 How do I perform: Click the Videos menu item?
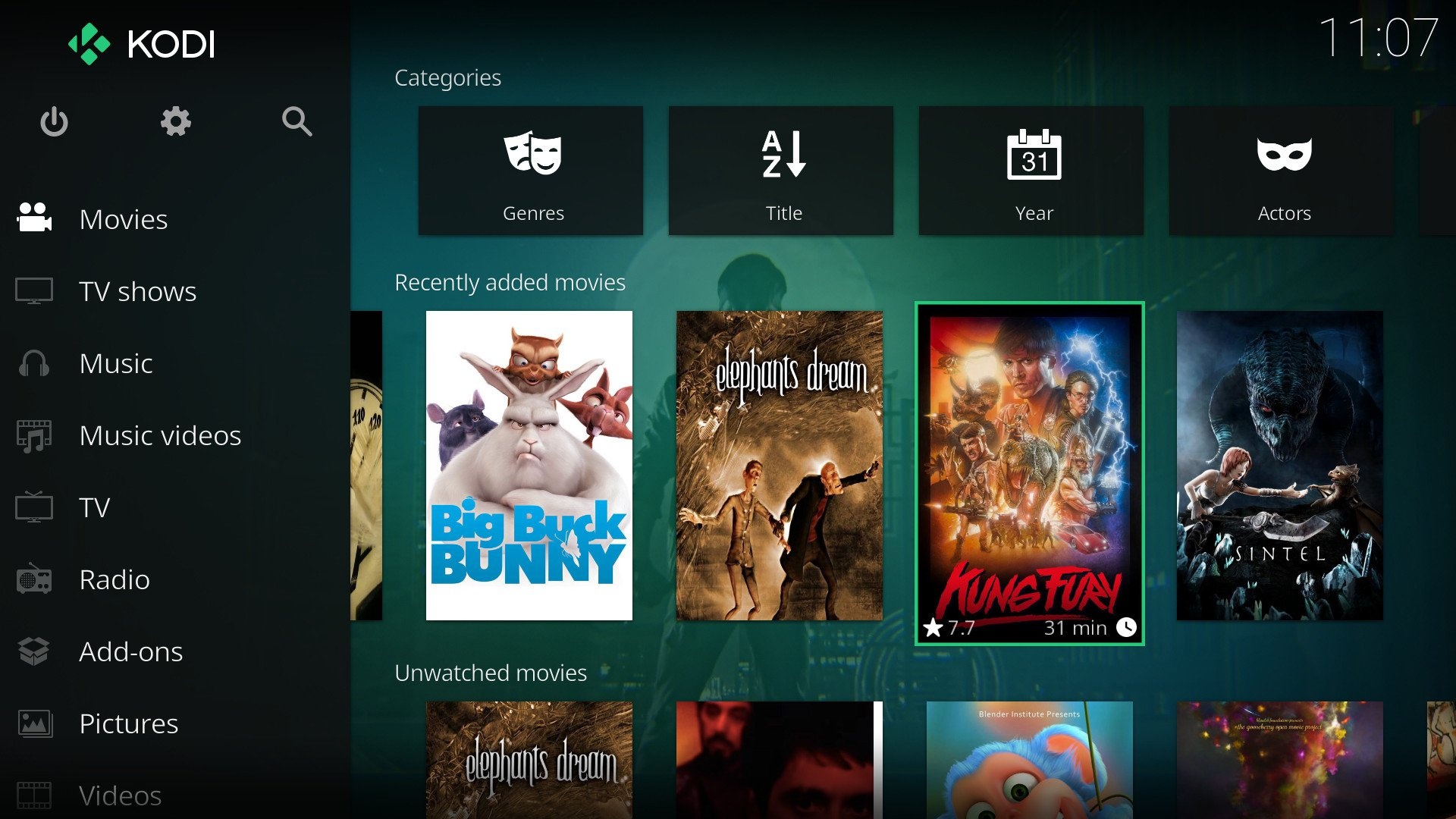(120, 794)
